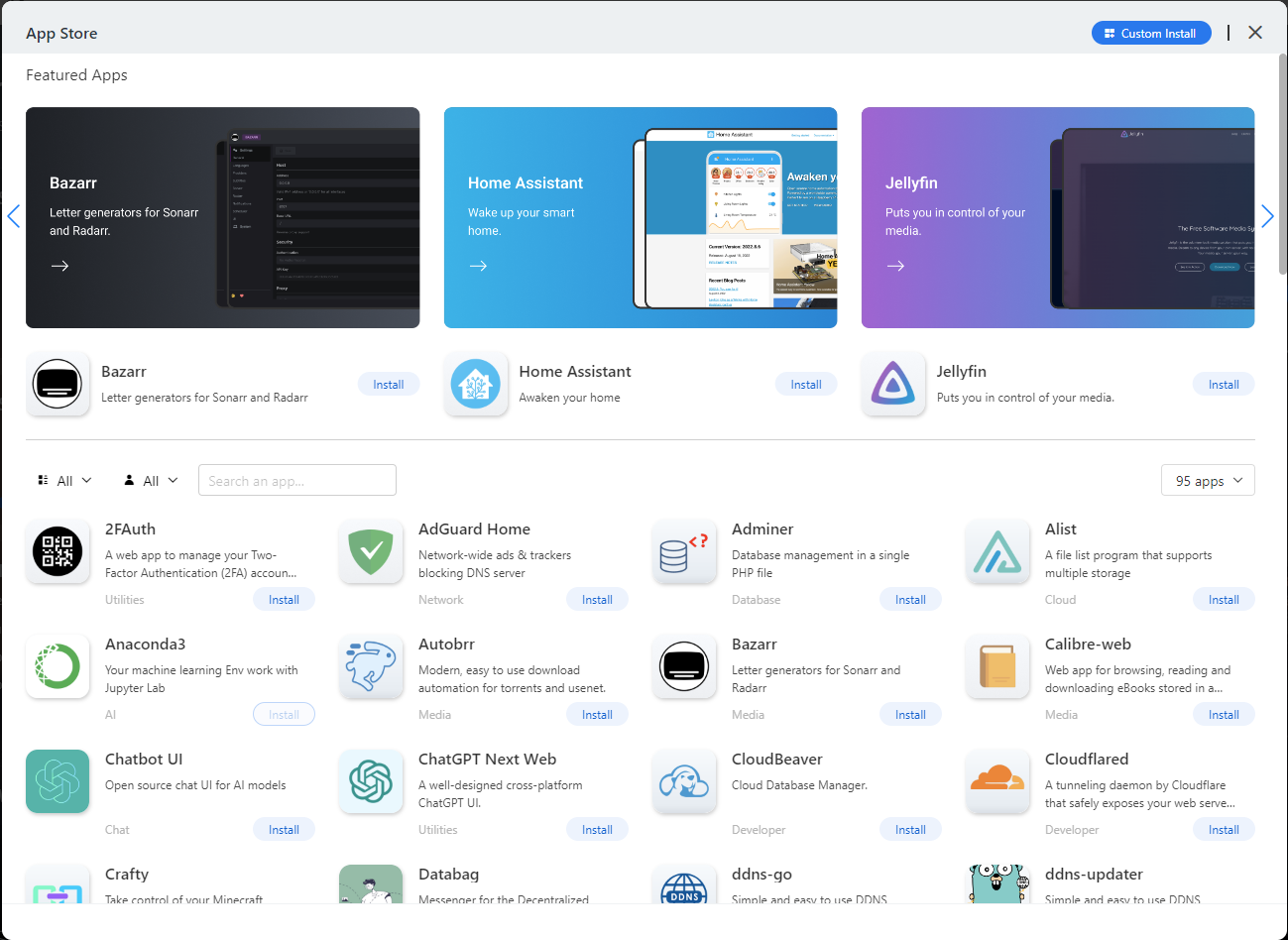Select the ChatGPT Next Web icon
The height and width of the screenshot is (940, 1288).
click(371, 781)
